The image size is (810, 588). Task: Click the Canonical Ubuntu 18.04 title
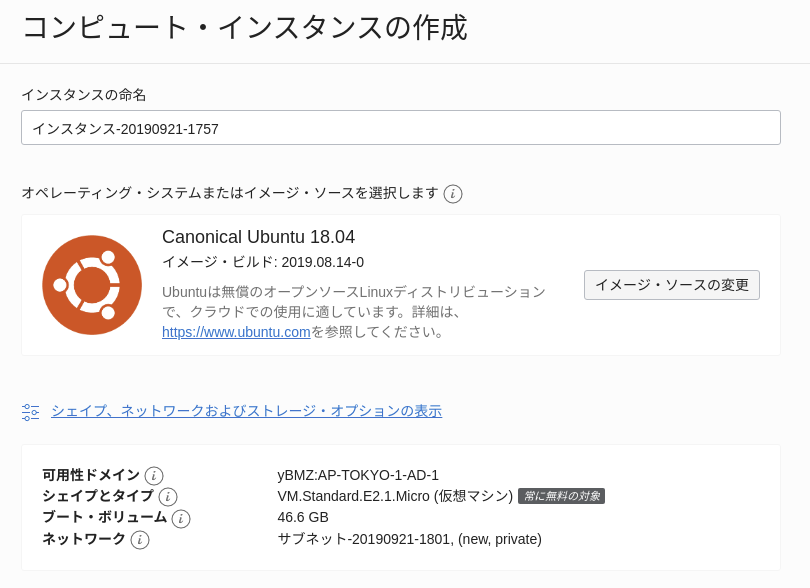[x=258, y=237]
